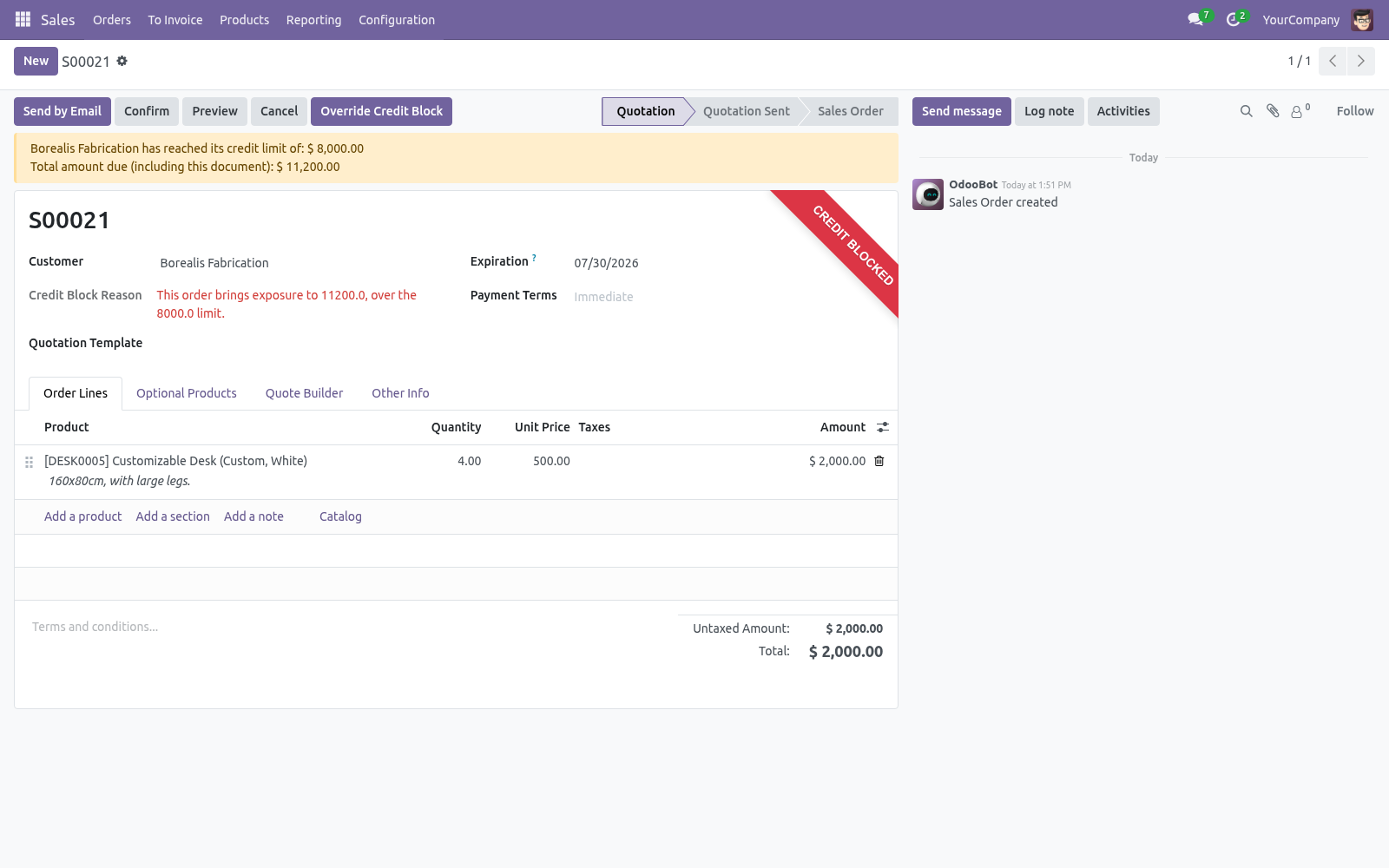Grab the drag handle of desk line
Screen dimensions: 1389x868
pyautogui.click(x=29, y=462)
